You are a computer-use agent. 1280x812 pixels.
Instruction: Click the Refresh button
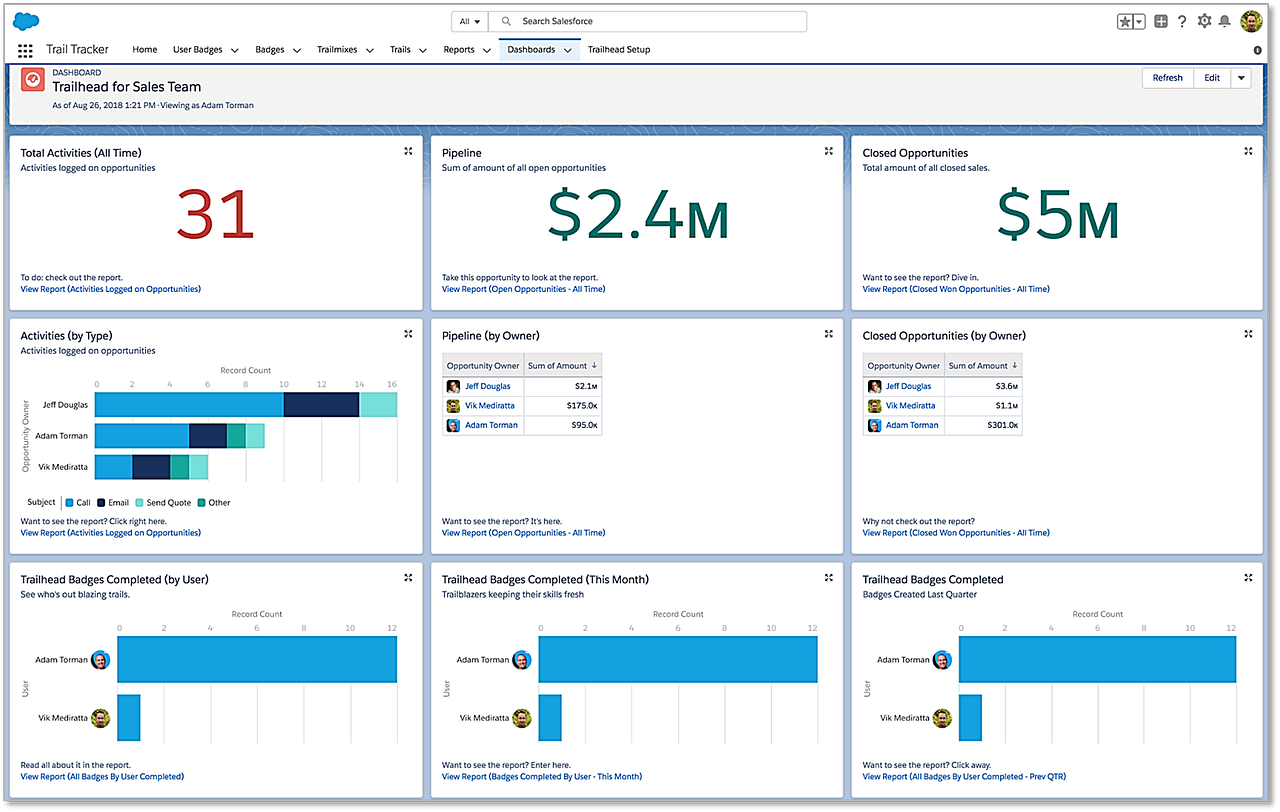tap(1167, 77)
